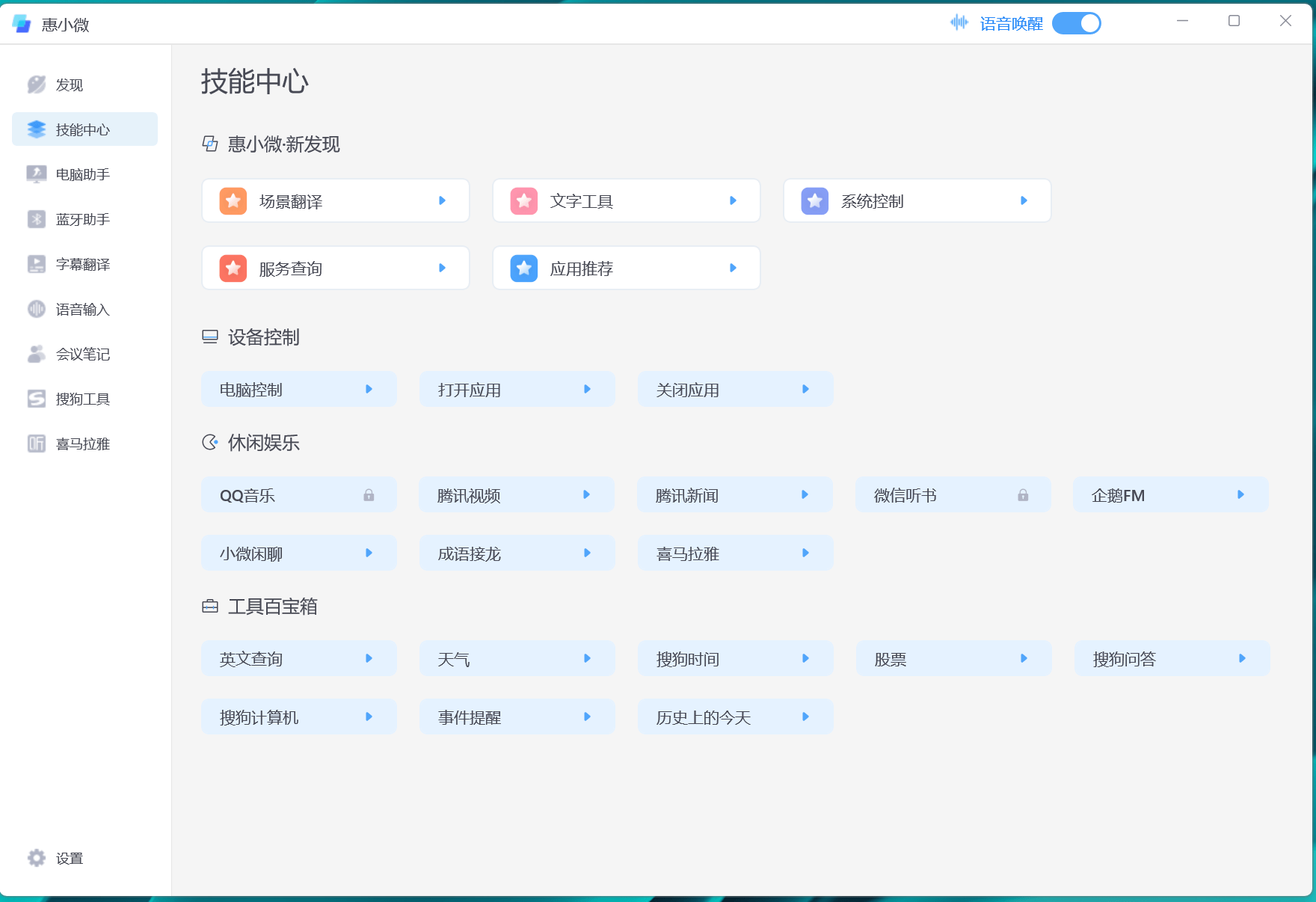Click the 惠小微·新发现 section heading
This screenshot has width=1316, height=902.
pyautogui.click(x=283, y=144)
